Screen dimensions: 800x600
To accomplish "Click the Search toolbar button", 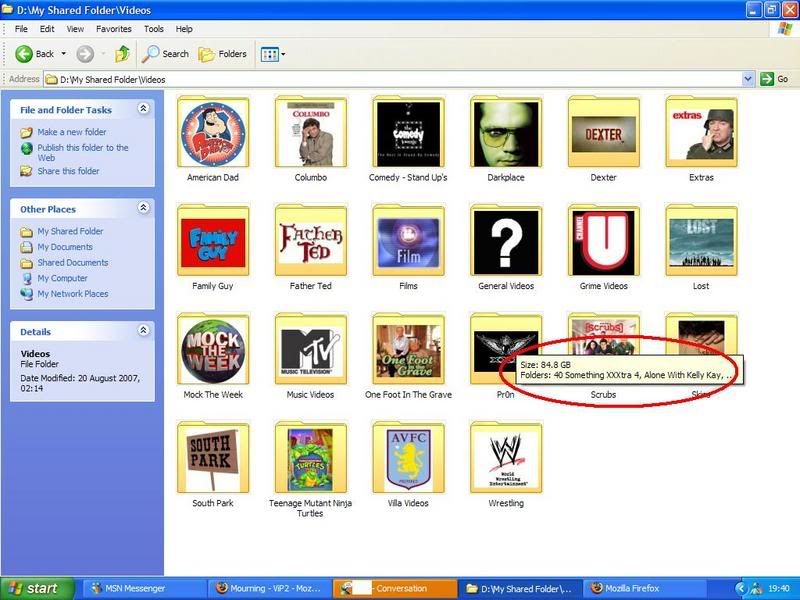I will (165, 54).
